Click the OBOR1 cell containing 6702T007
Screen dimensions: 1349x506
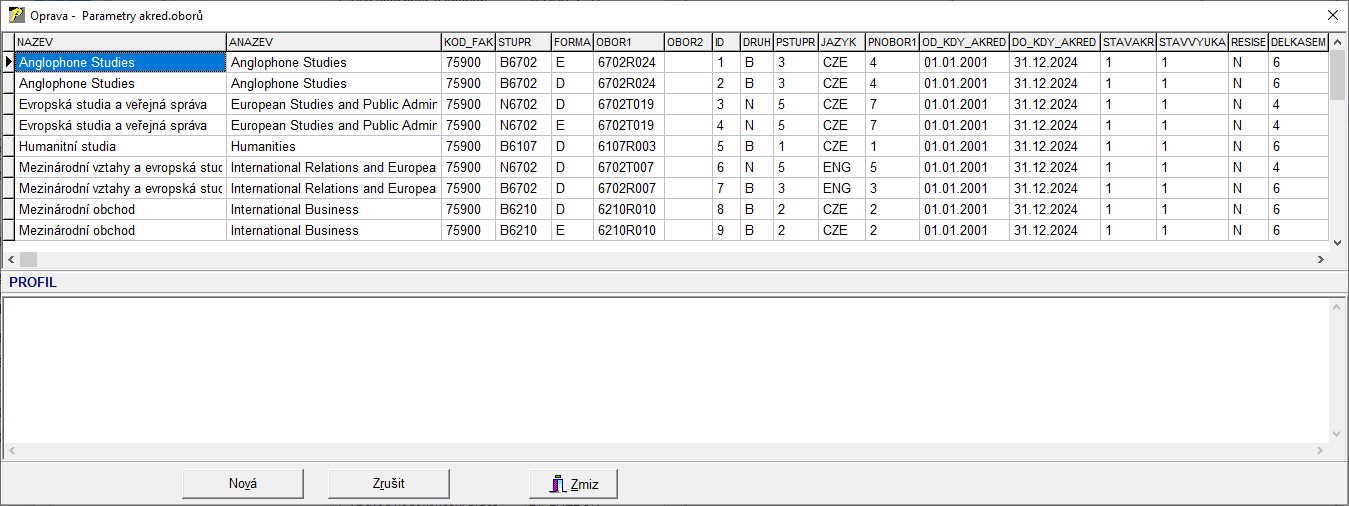627,167
